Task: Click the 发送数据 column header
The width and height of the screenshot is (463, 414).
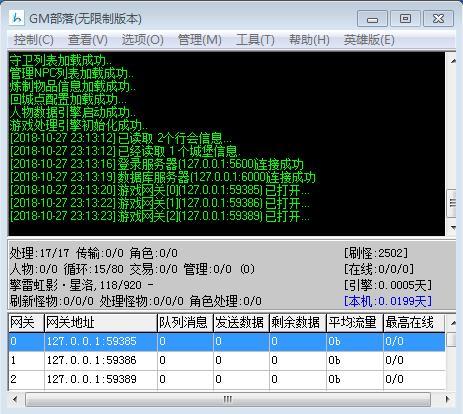Action: pos(241,322)
